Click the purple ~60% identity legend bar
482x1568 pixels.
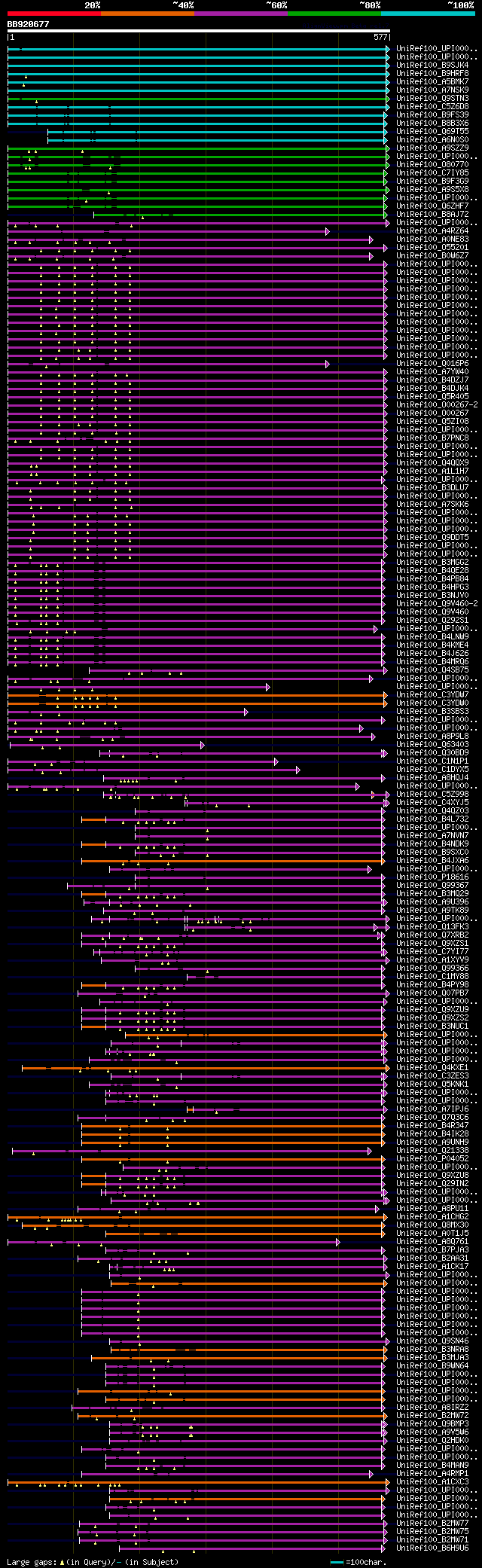coord(241,13)
